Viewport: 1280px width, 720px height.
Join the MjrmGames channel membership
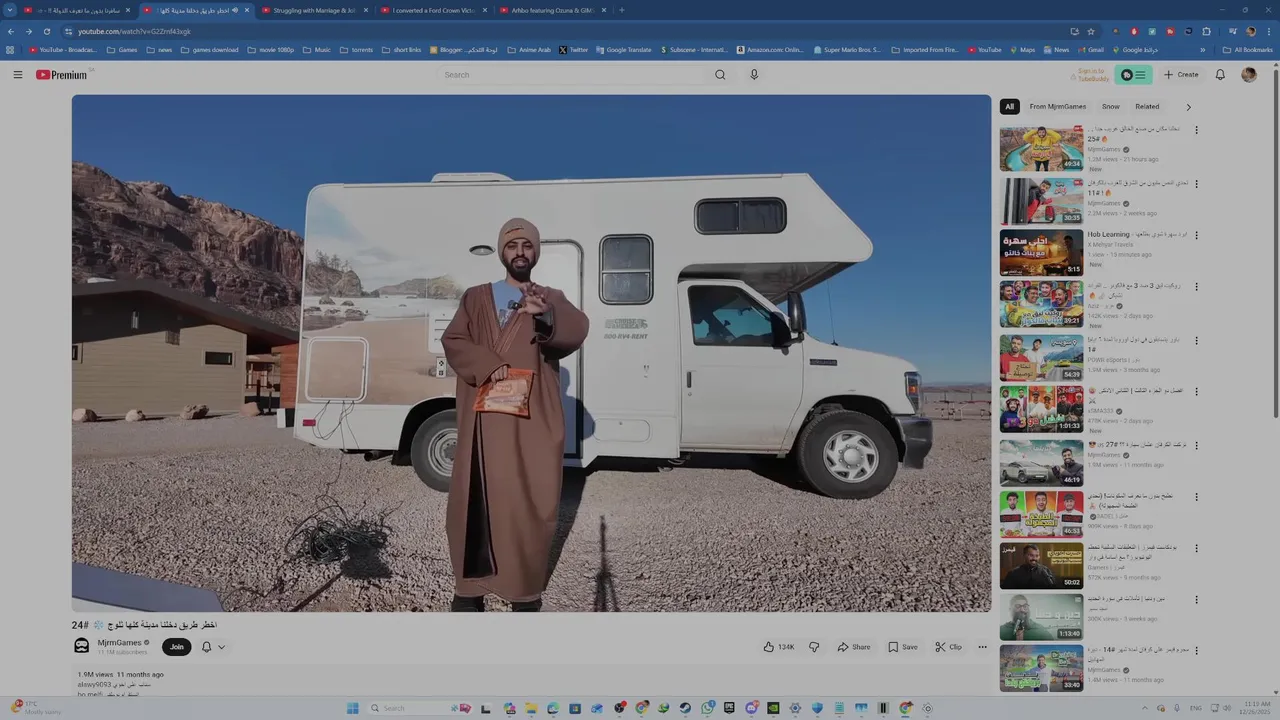177,647
